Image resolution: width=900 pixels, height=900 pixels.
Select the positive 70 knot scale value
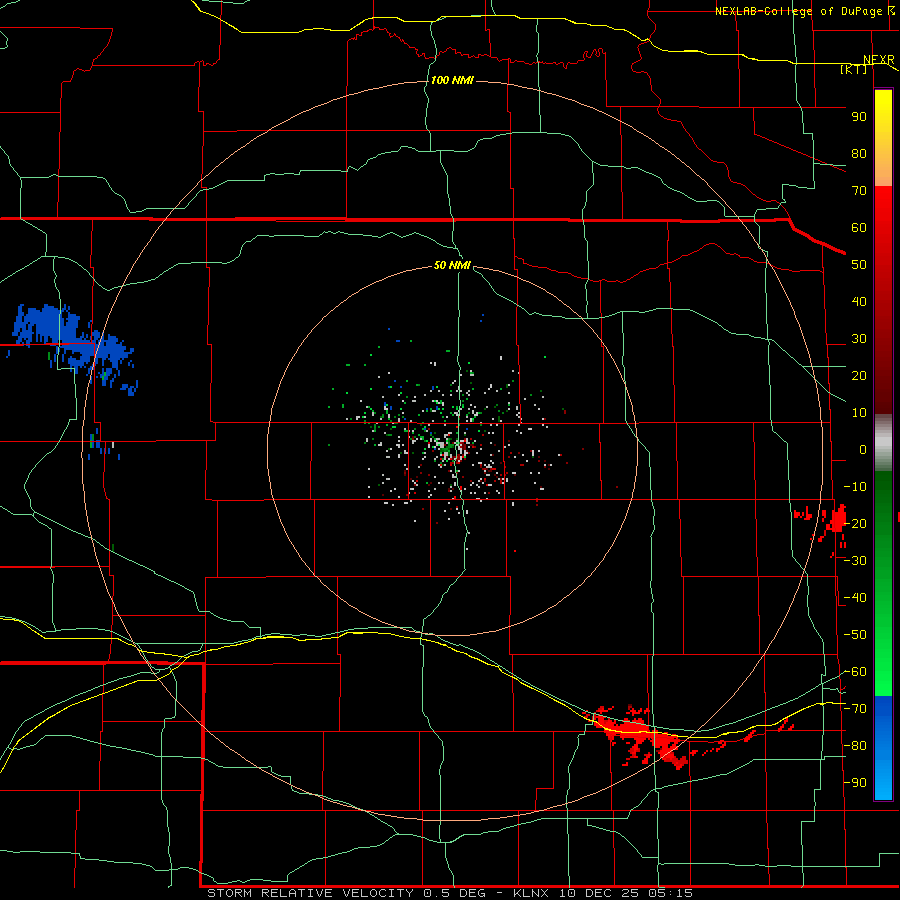(x=859, y=191)
